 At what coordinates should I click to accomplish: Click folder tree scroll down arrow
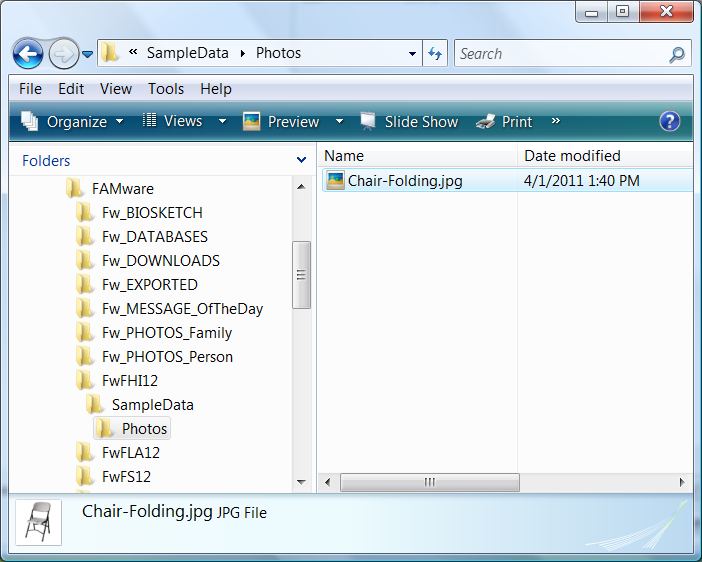301,482
